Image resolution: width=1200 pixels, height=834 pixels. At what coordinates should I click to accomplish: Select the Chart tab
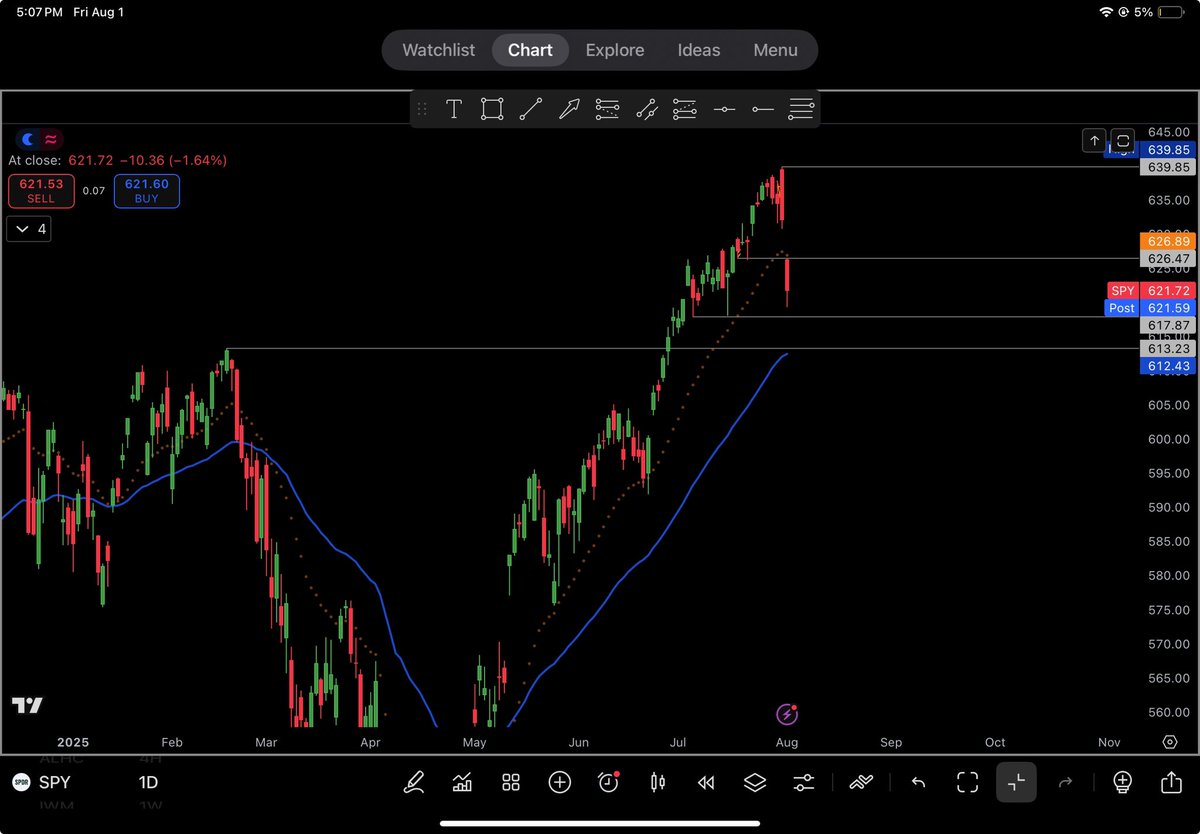530,50
